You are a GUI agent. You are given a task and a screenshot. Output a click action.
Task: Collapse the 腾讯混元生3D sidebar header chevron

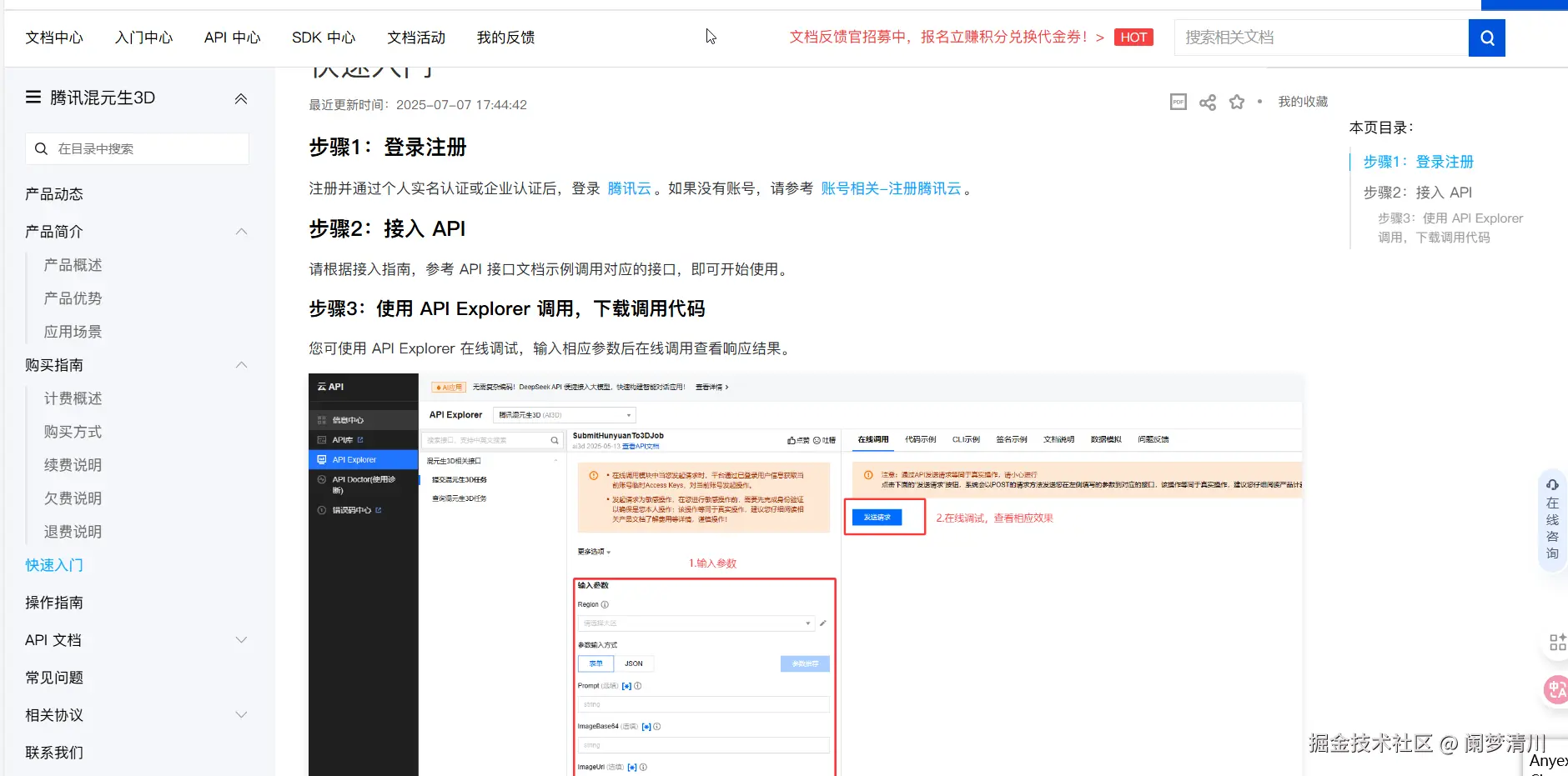click(x=241, y=98)
